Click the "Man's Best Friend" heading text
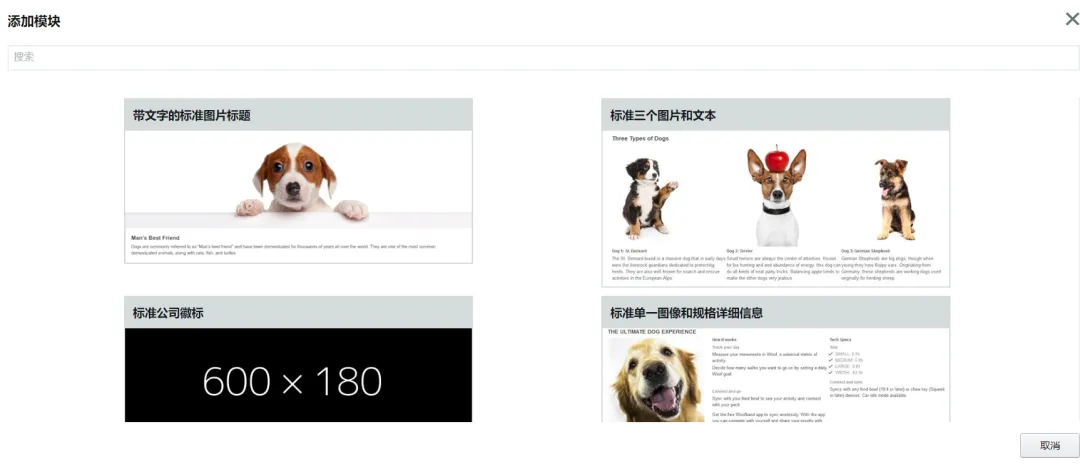 pos(155,238)
